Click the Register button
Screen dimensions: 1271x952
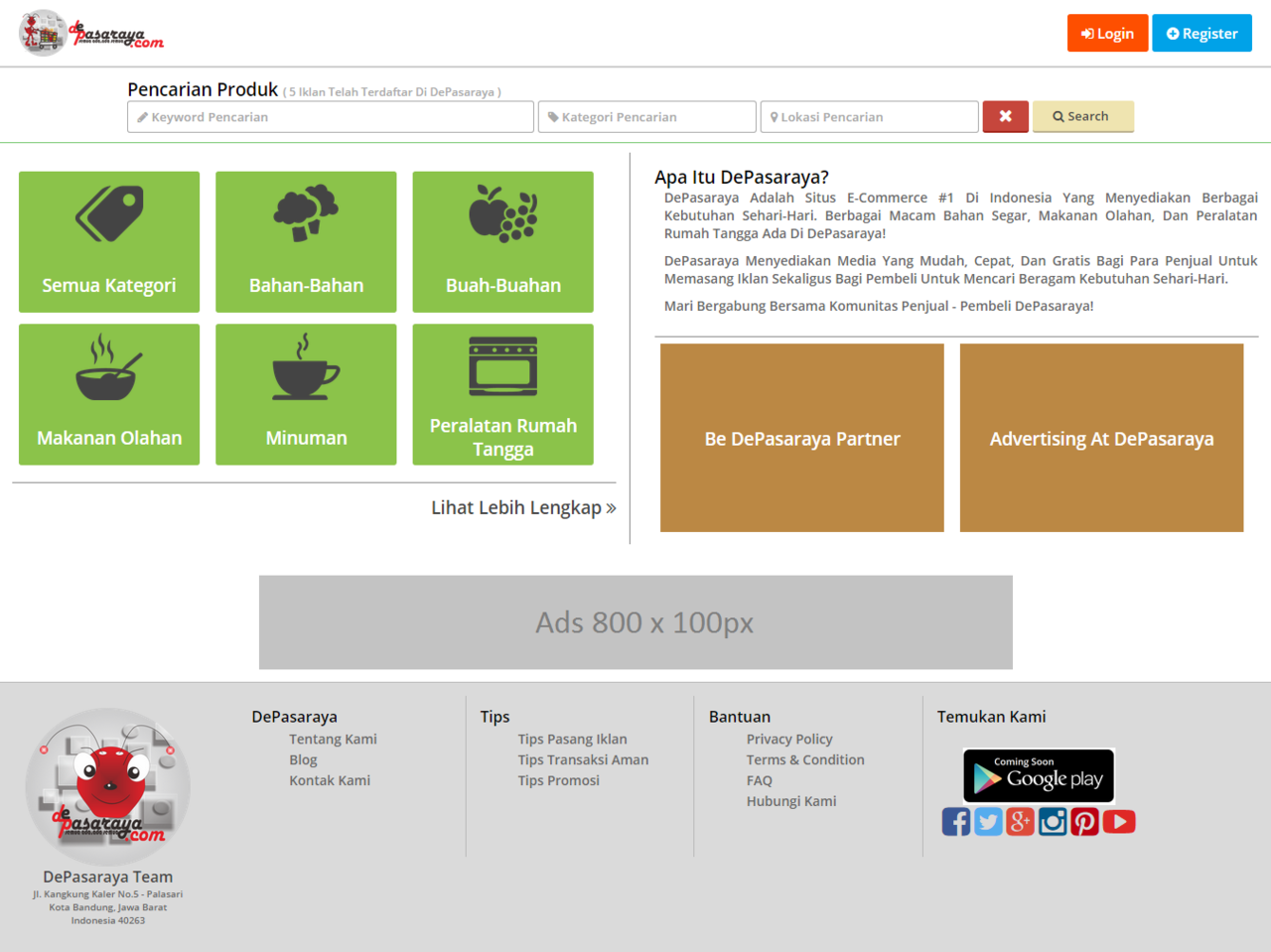click(x=1201, y=33)
